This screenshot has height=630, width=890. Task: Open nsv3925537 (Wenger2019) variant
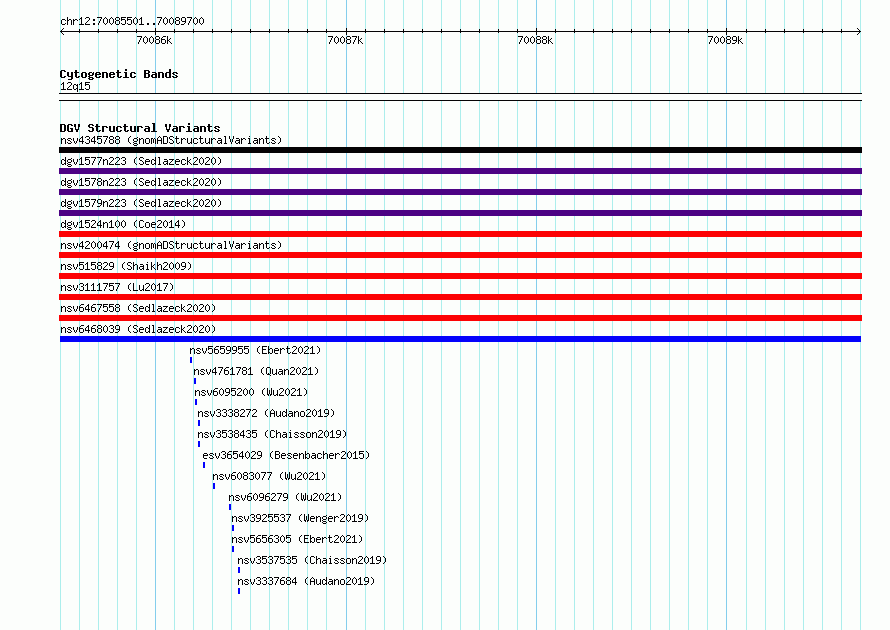click(300, 518)
